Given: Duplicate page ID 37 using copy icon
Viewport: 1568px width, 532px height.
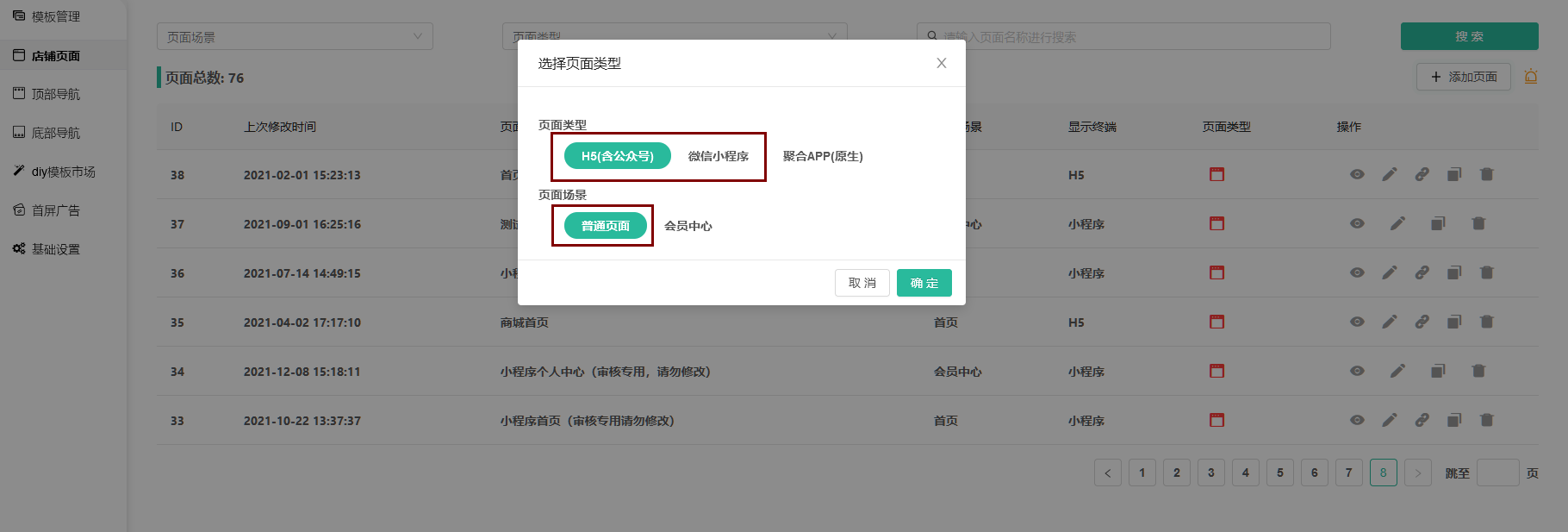Looking at the screenshot, I should pos(1438,223).
